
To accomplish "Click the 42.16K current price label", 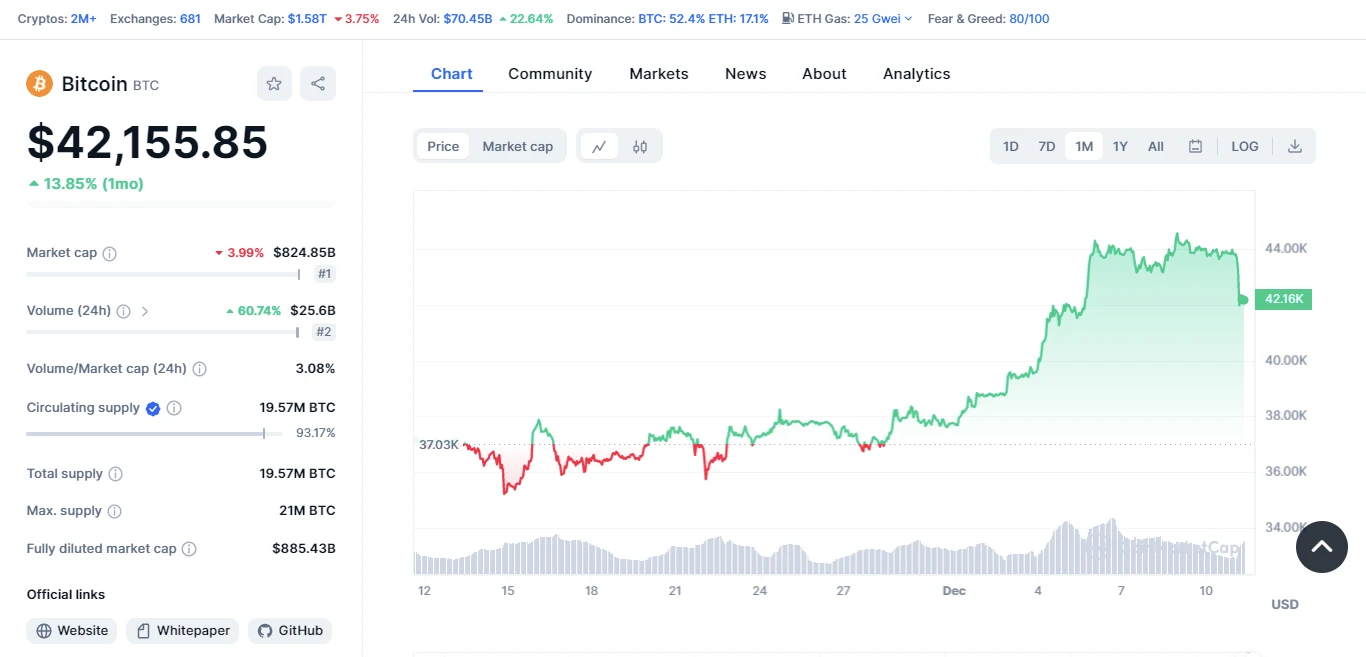I will 1283,299.
